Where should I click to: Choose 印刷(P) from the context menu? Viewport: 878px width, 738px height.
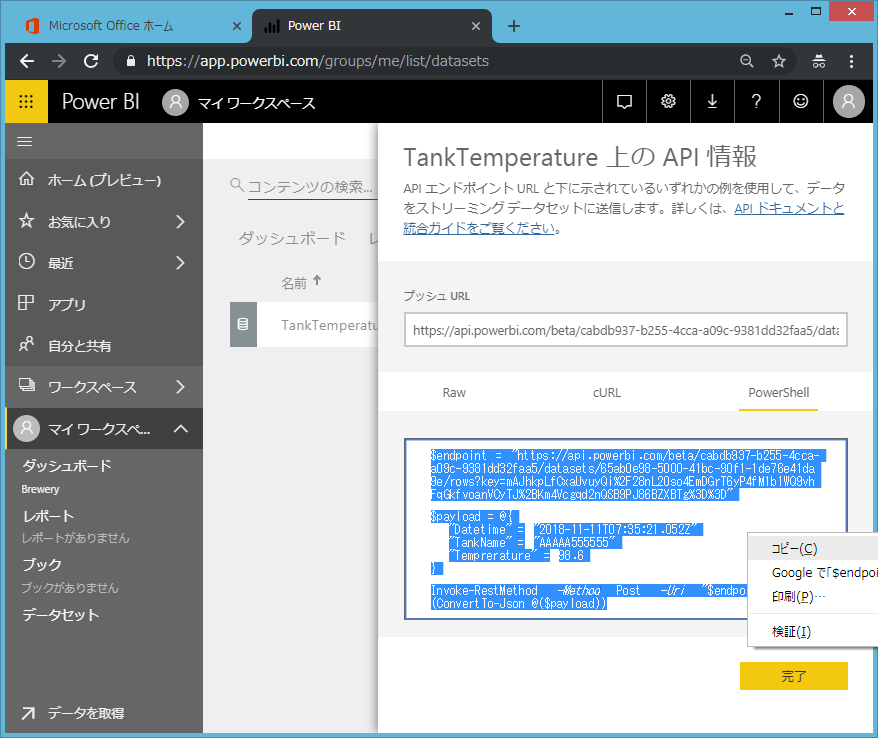pos(813,597)
